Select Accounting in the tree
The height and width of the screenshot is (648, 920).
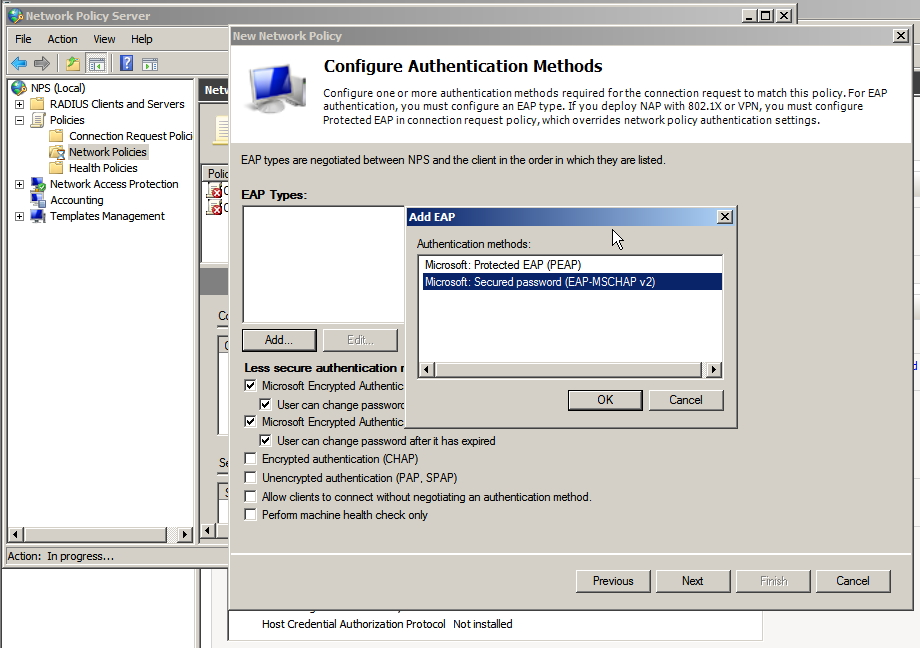(77, 200)
